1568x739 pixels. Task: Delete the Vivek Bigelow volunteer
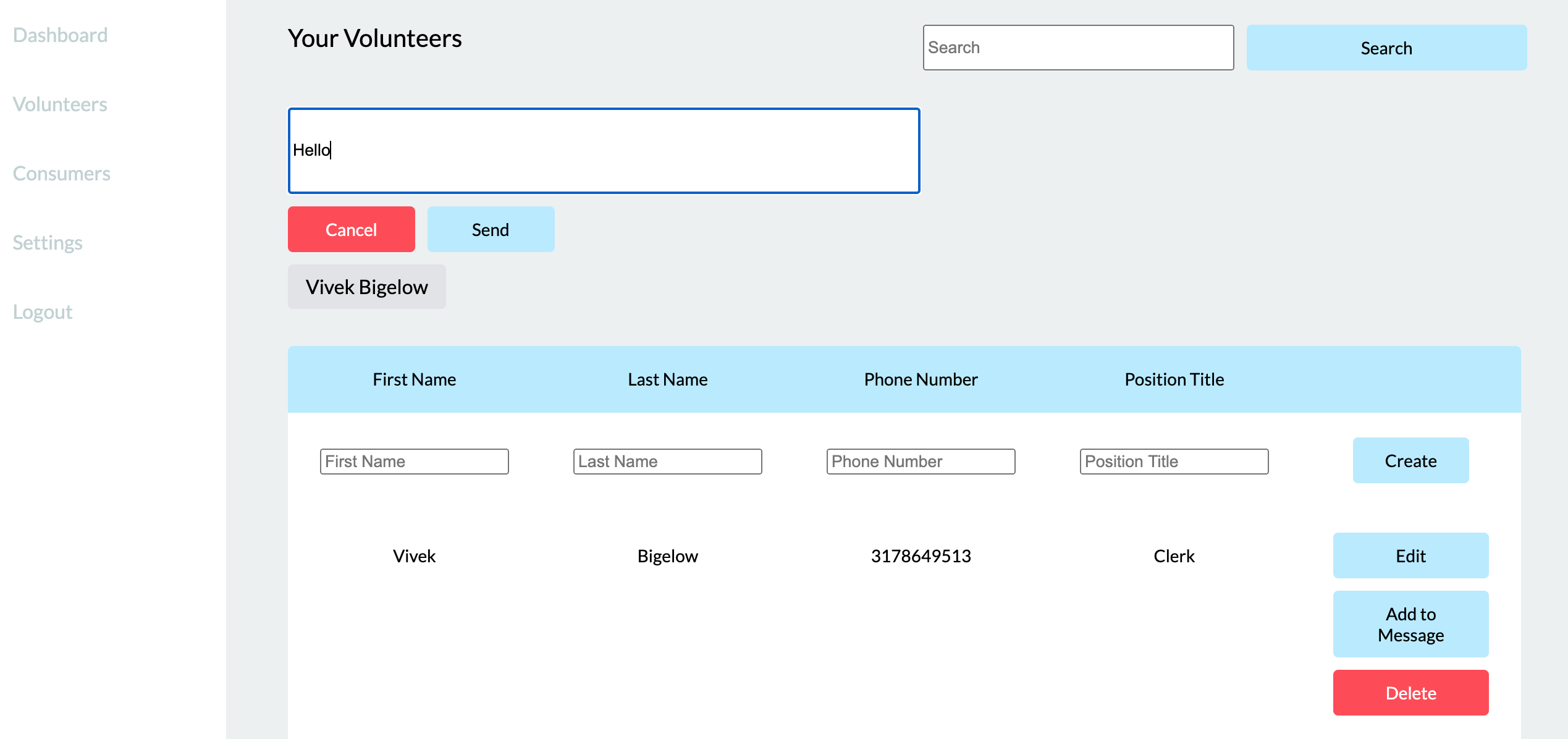tap(1410, 693)
